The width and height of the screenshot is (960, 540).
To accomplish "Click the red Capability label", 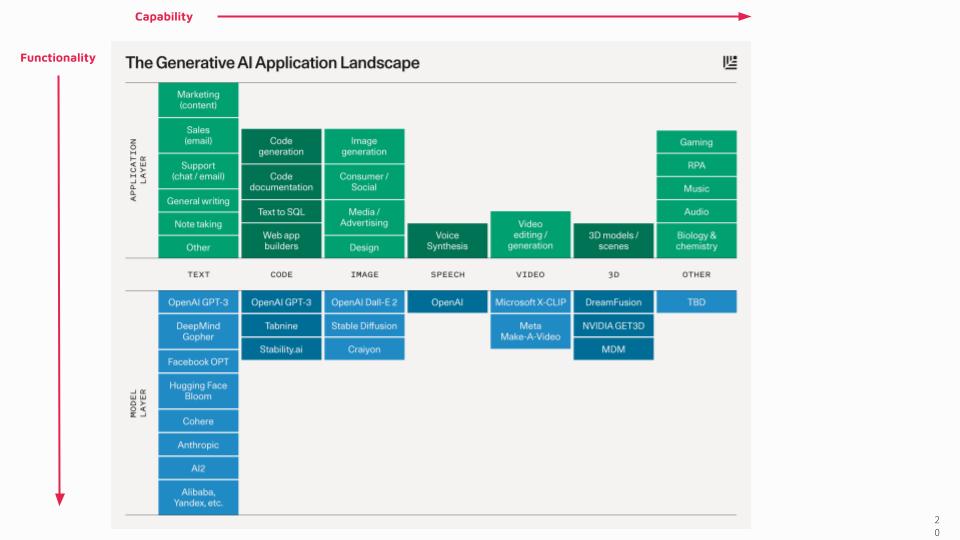I will coord(164,17).
